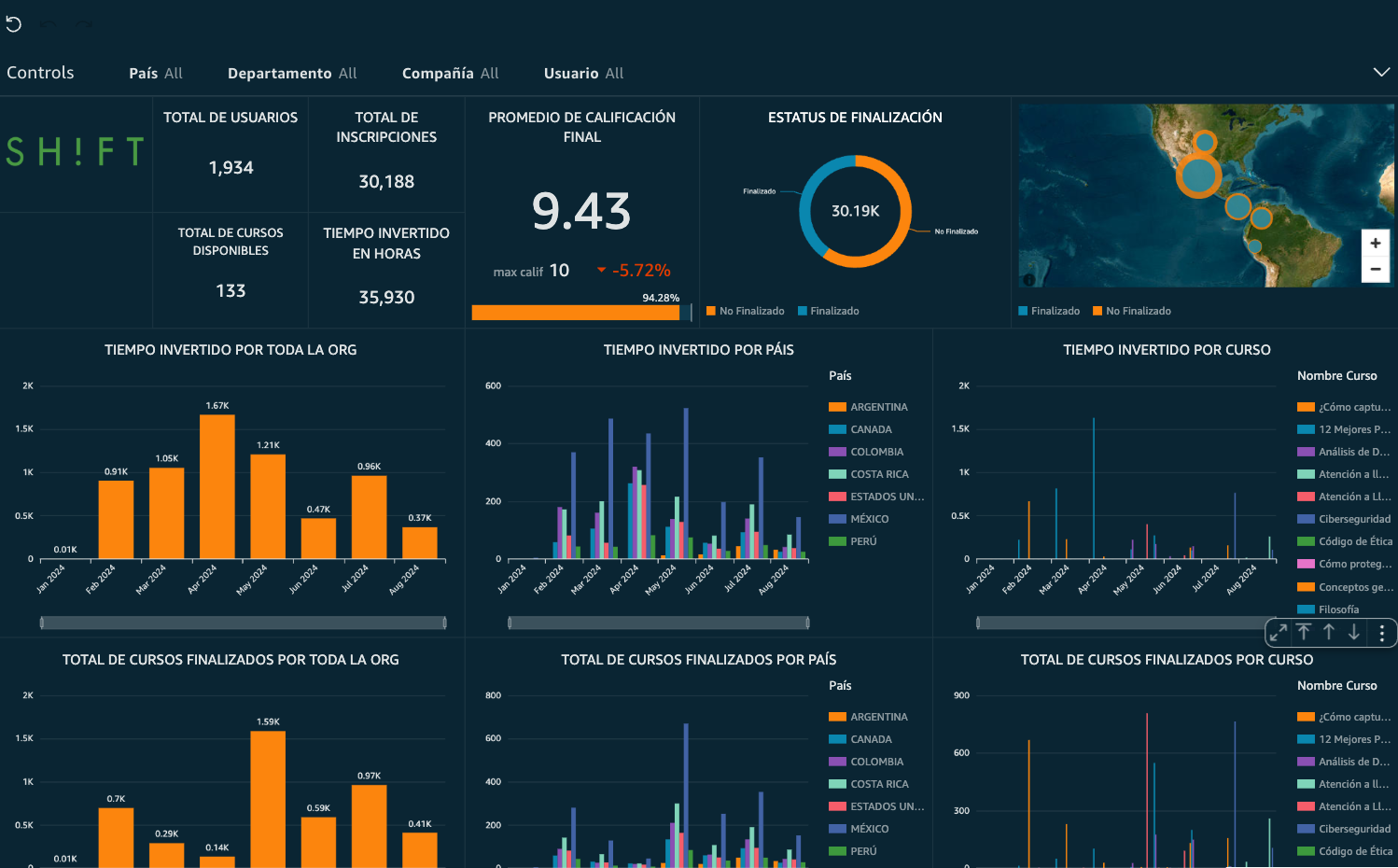Screen dimensions: 1398x868
Task: Click PERÚ in Cursos Finalizados por País legend
Action: pyautogui.click(x=853, y=851)
